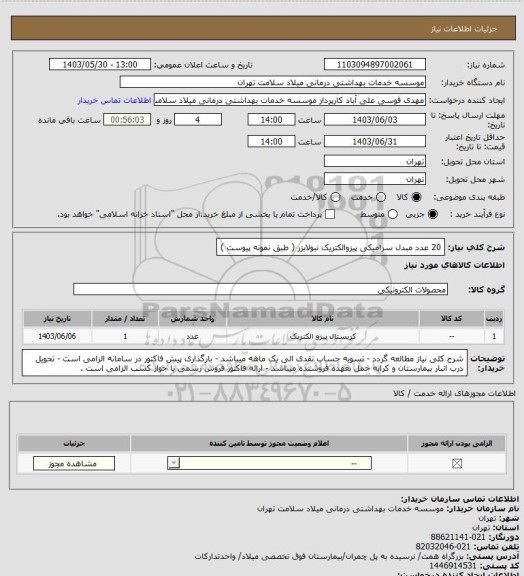Toggle the الزامی بودن ارائه مجوز checkbox
Screen dimensions: 524x576
pyautogui.click(x=457, y=464)
